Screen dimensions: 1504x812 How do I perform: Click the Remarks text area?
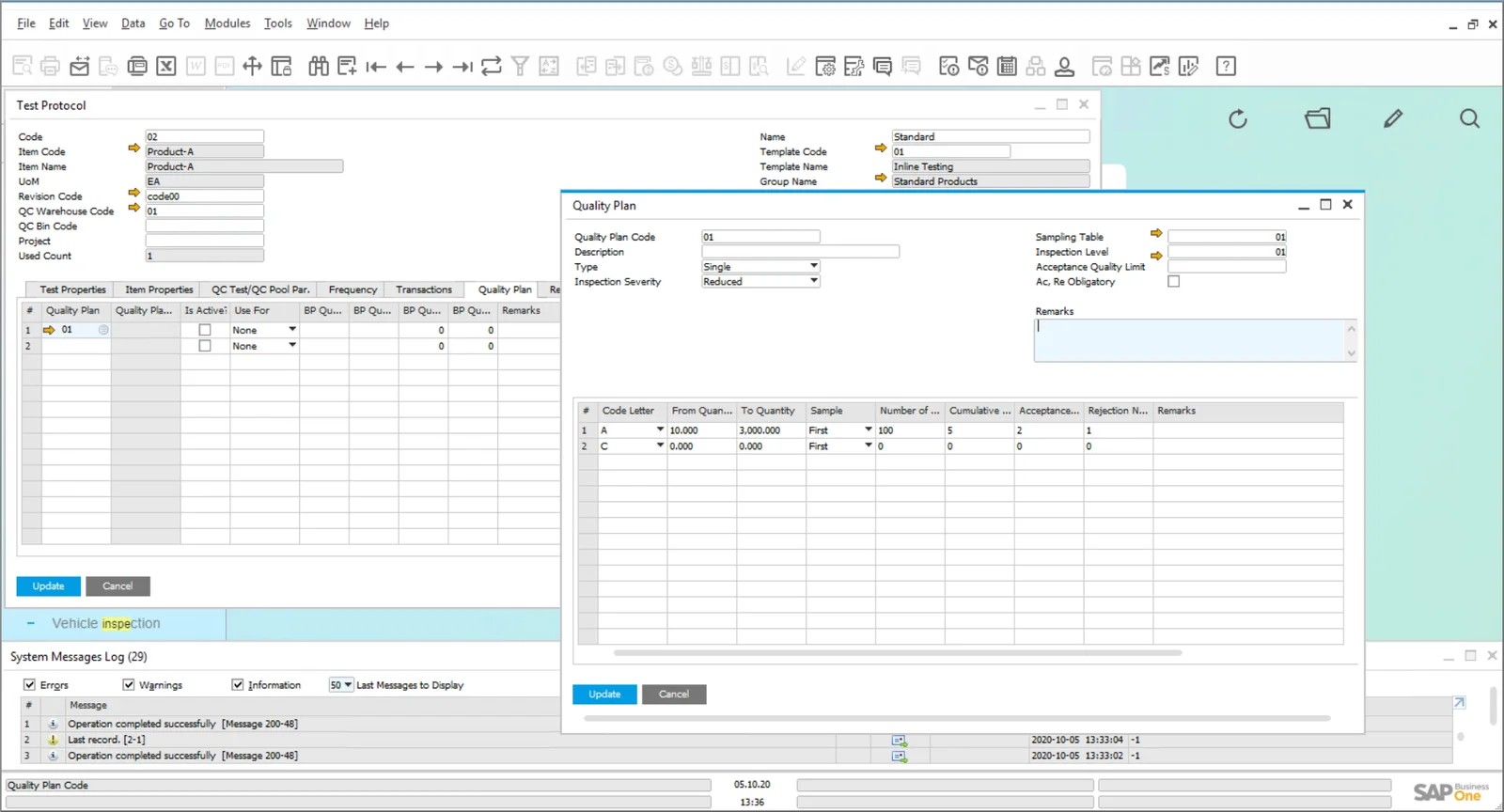[1195, 340]
